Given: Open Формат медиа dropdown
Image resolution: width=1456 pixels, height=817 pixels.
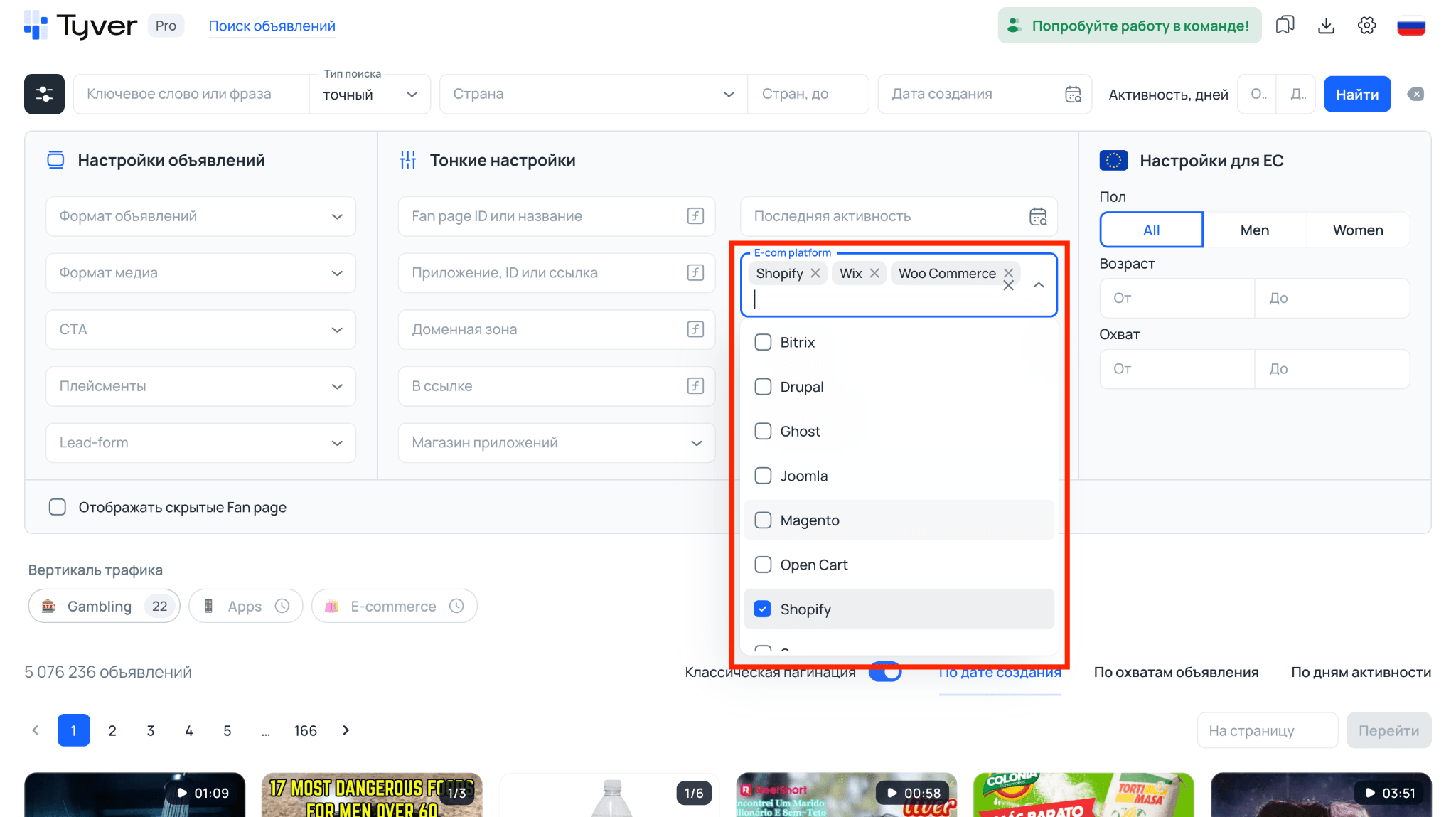Looking at the screenshot, I should click(200, 273).
